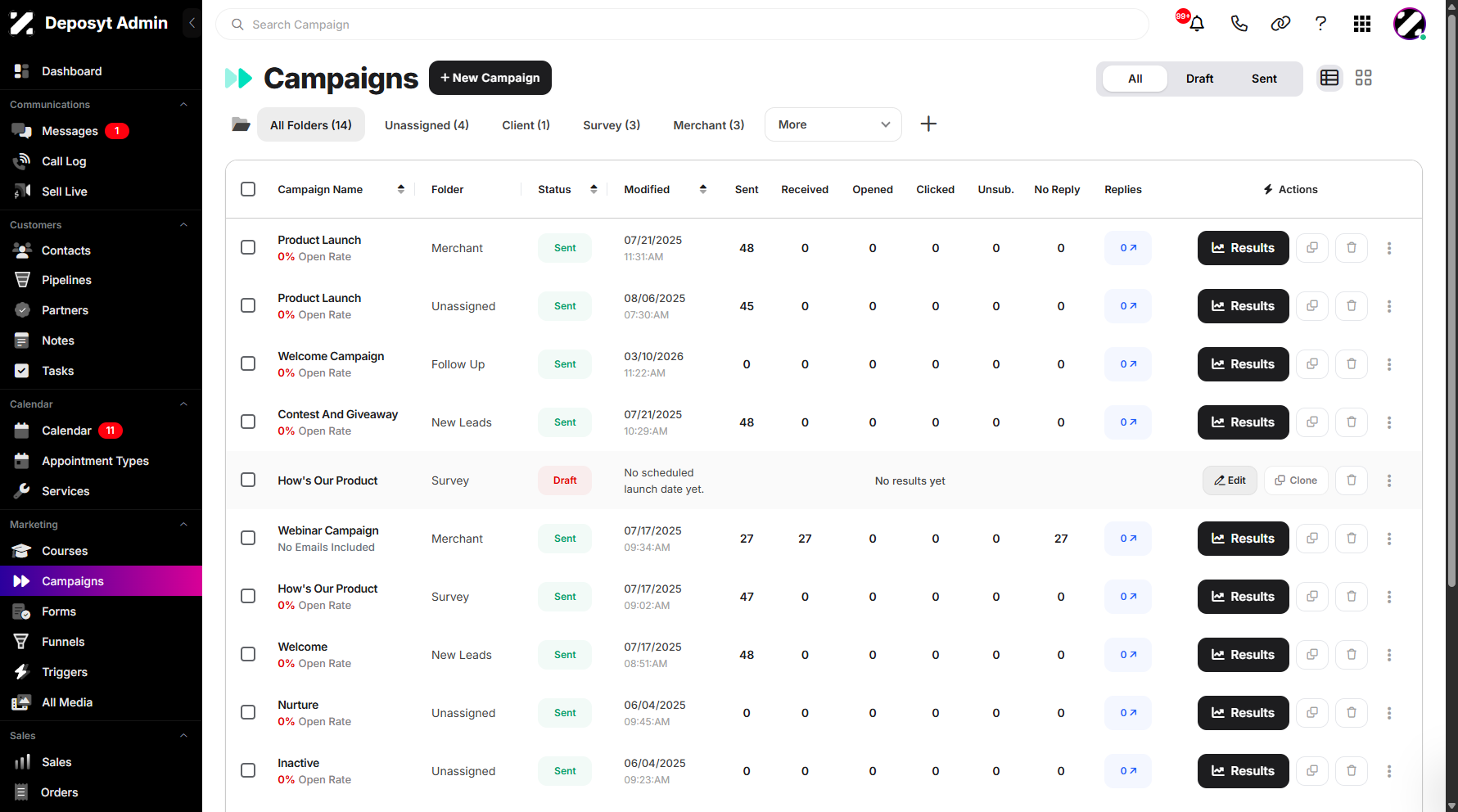Open the apps grid icon
Screen dimensions: 1458x812
pos(1361,24)
